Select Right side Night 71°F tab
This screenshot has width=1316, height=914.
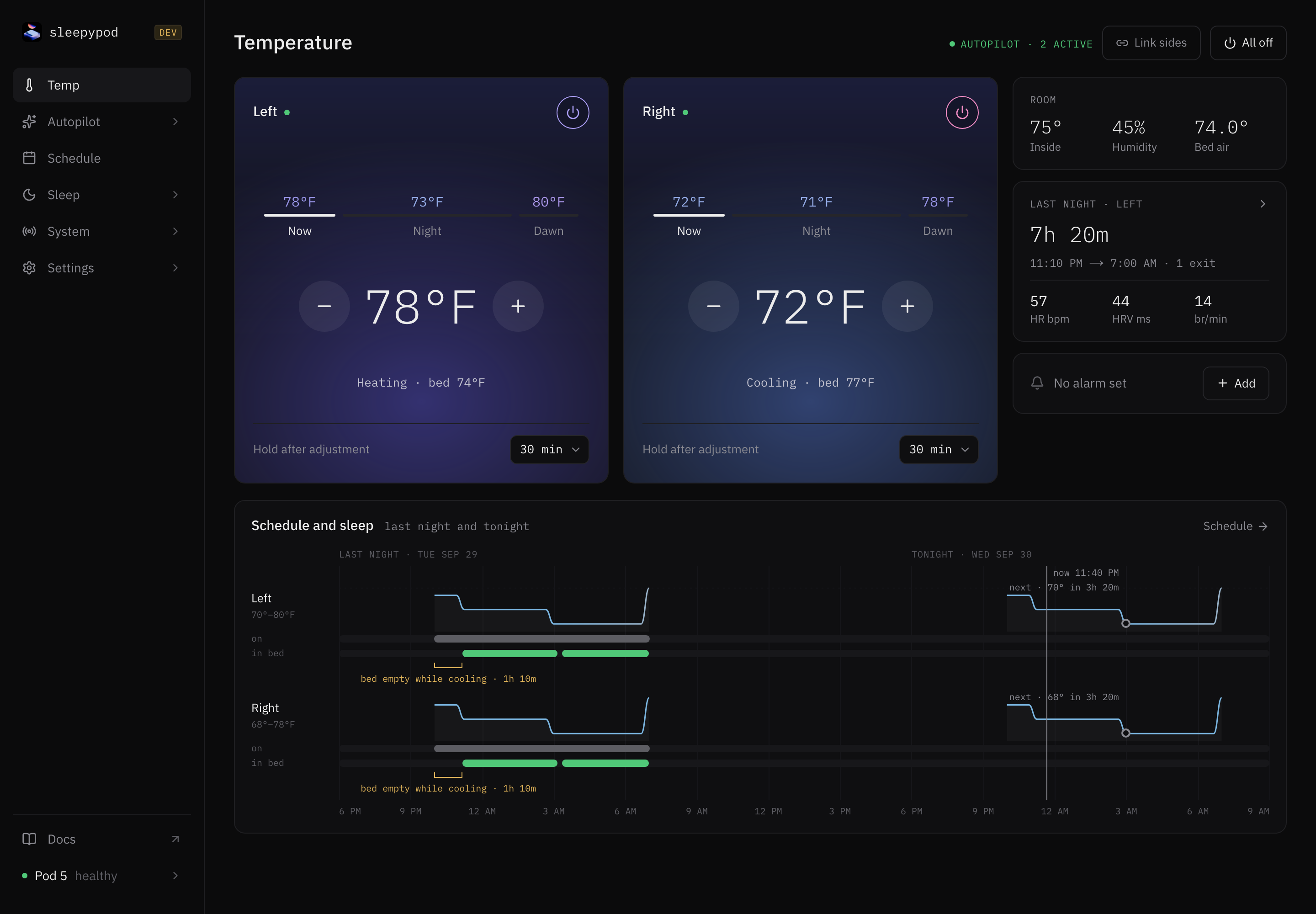(816, 216)
